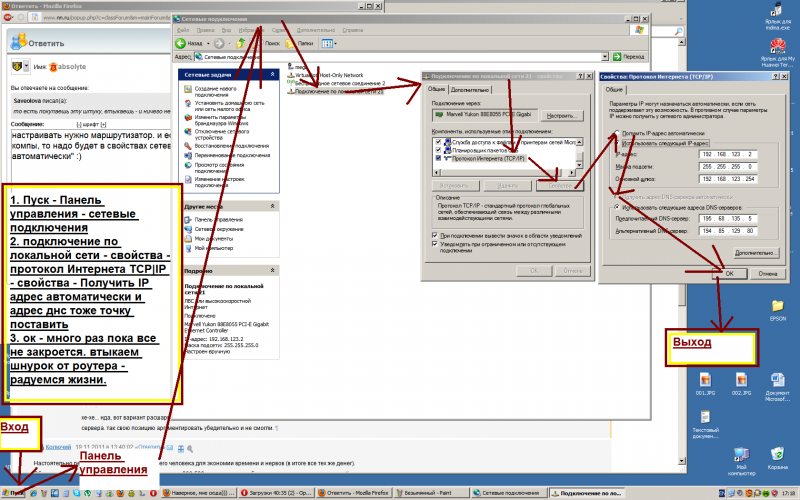Image resolution: width=800 pixels, height=500 pixels.
Task: Open My Computer (Мой компьютер) desktop icon
Action: point(741,459)
